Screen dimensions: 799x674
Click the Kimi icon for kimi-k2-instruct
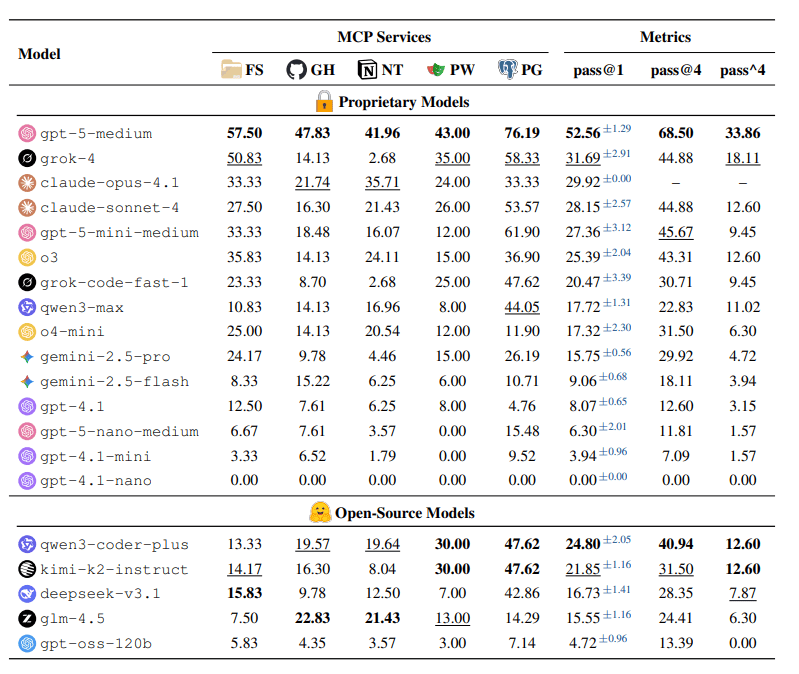click(27, 569)
